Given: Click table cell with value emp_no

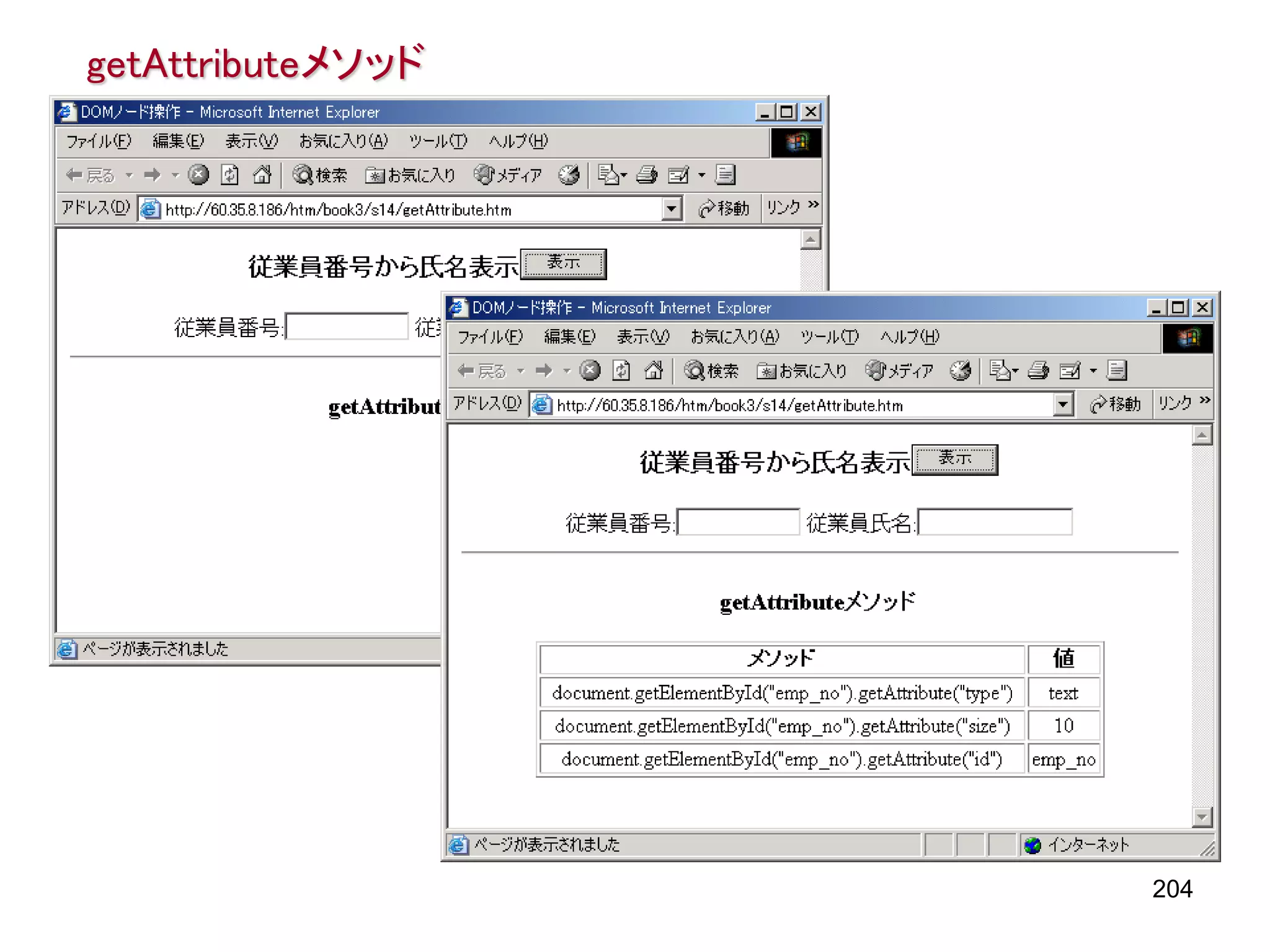Looking at the screenshot, I should coord(1064,759).
